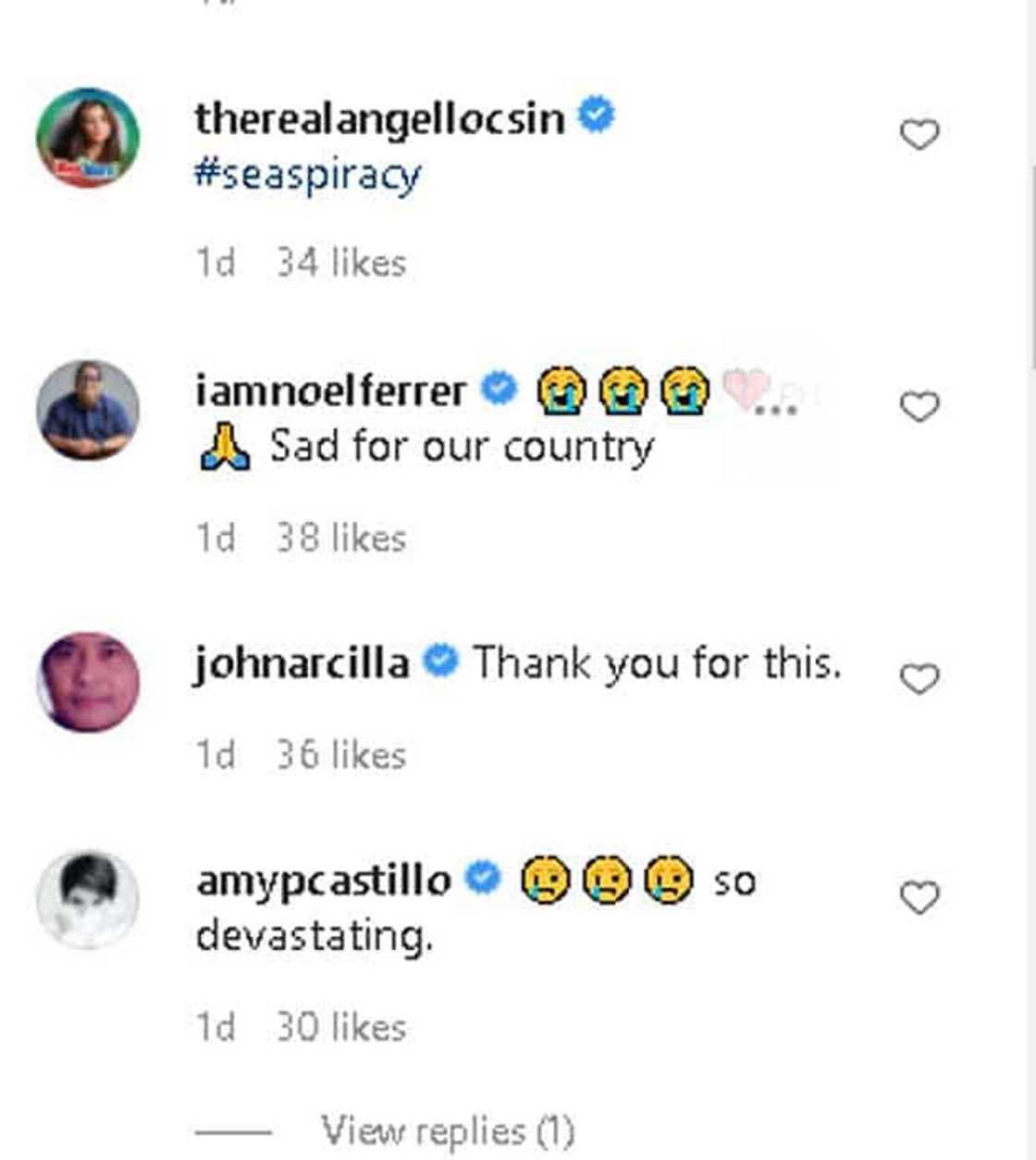Like amypcastillo's 'so devastating' comment

(x=919, y=897)
